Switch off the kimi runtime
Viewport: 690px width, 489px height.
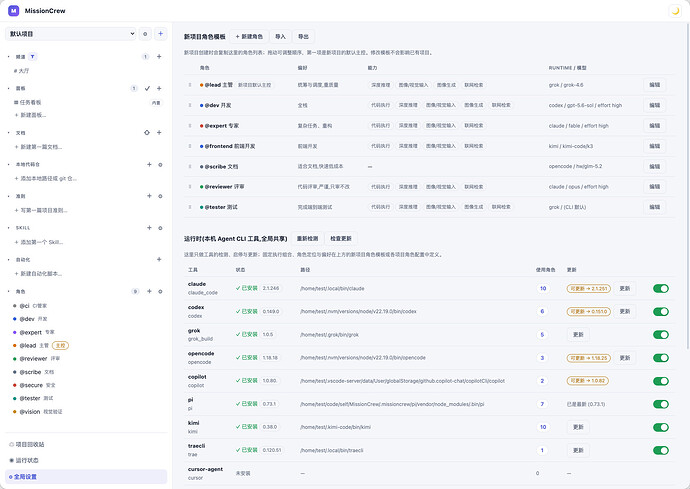661,427
